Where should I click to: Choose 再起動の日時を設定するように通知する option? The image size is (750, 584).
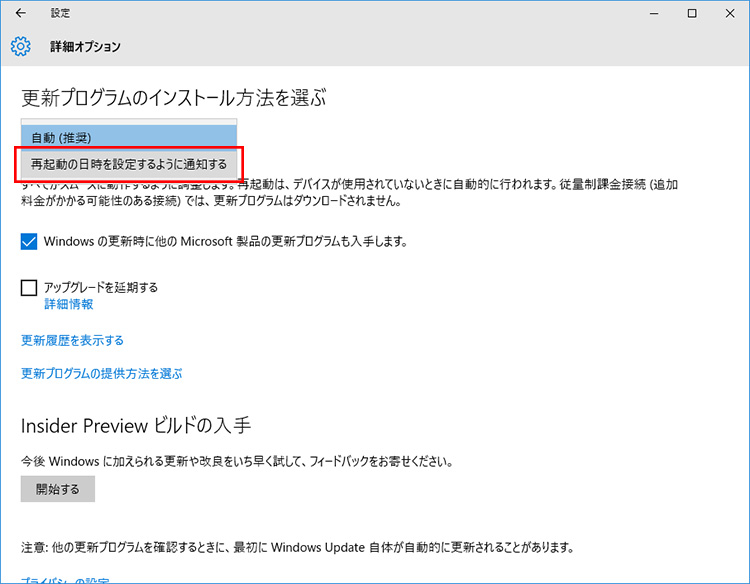(129, 162)
